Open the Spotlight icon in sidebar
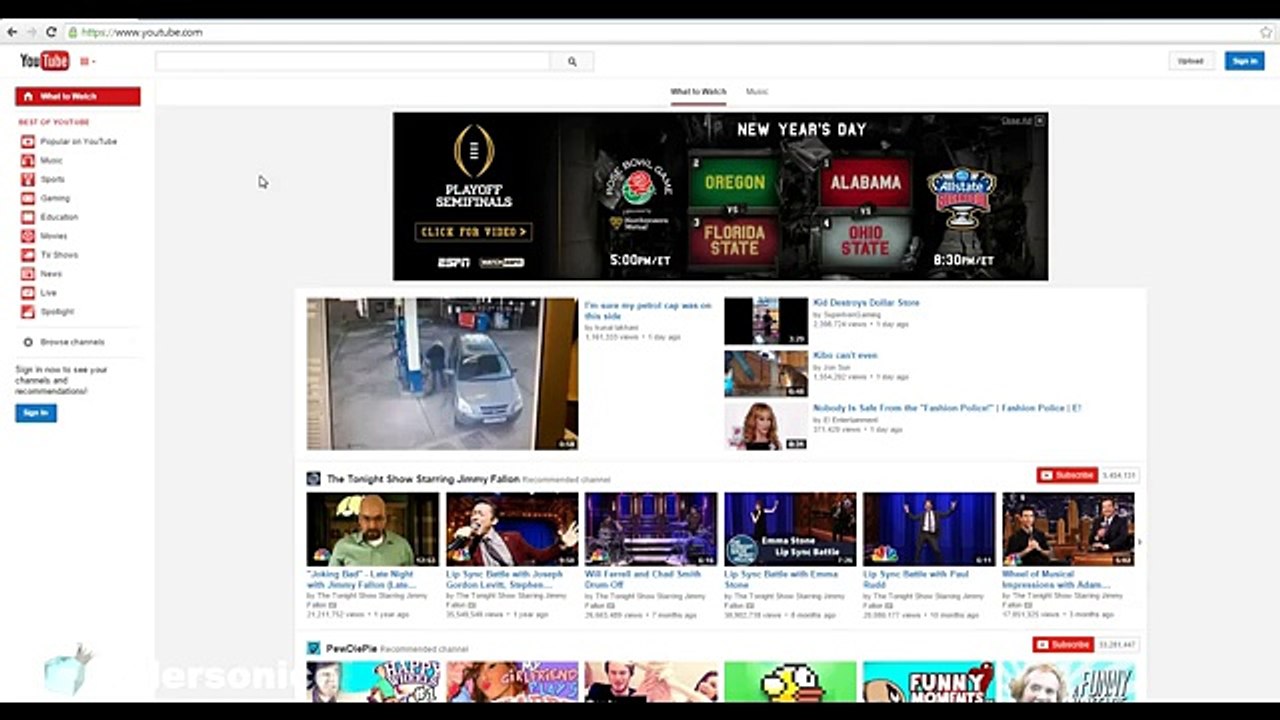 coord(28,312)
